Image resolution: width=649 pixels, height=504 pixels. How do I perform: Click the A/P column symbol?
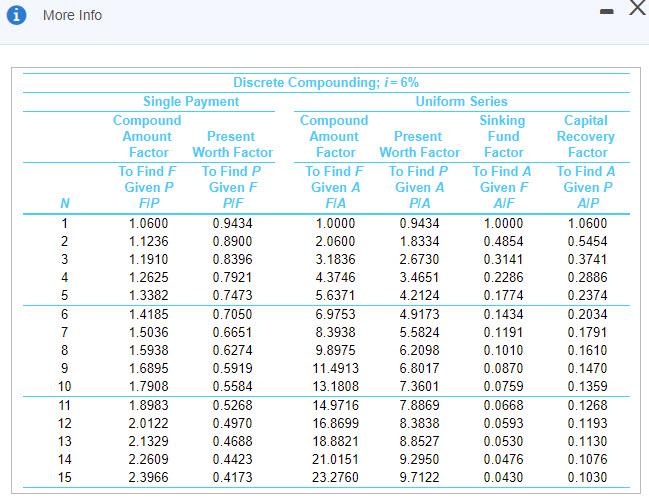588,203
